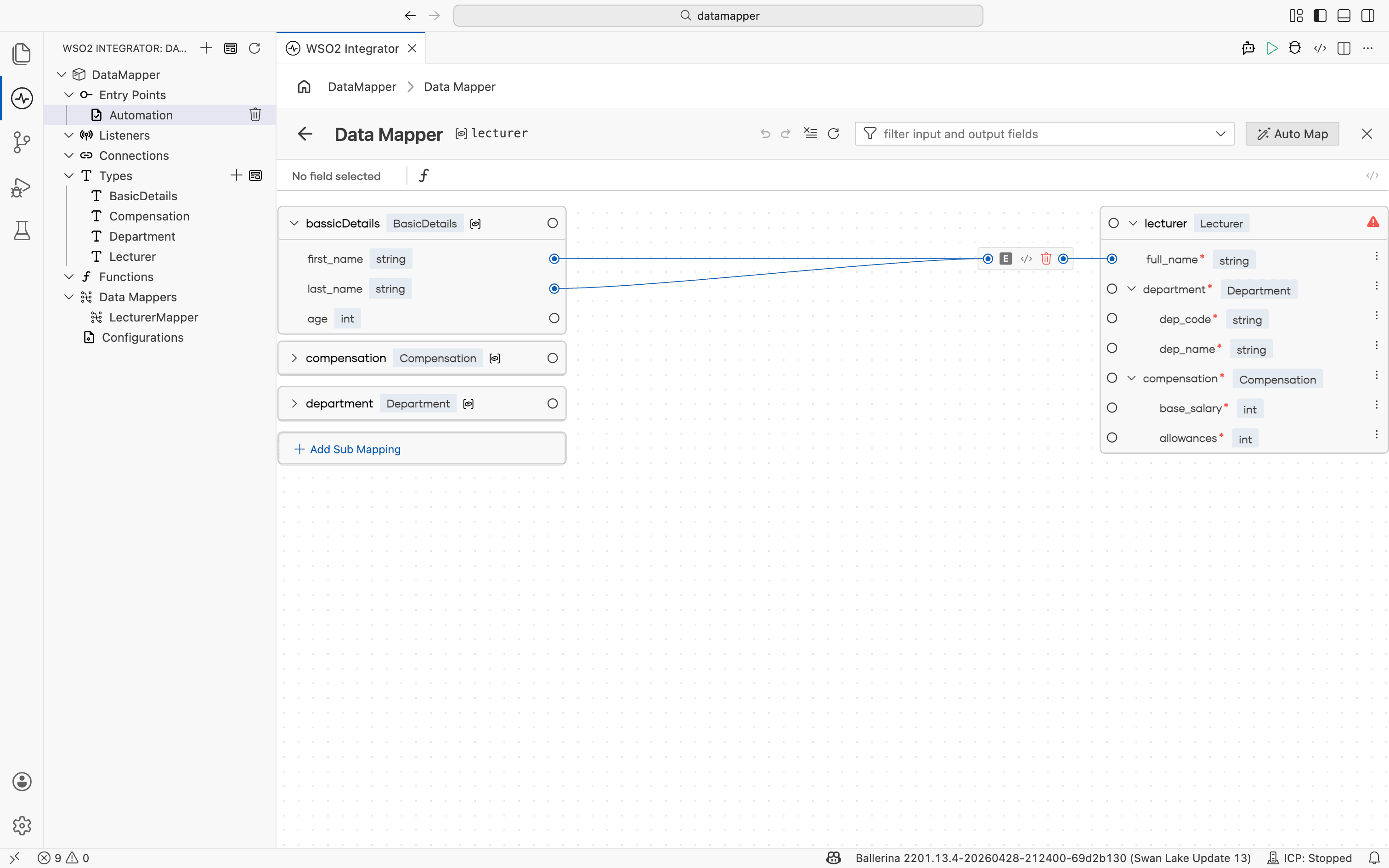Click the plus icon next to Types

coord(236,175)
